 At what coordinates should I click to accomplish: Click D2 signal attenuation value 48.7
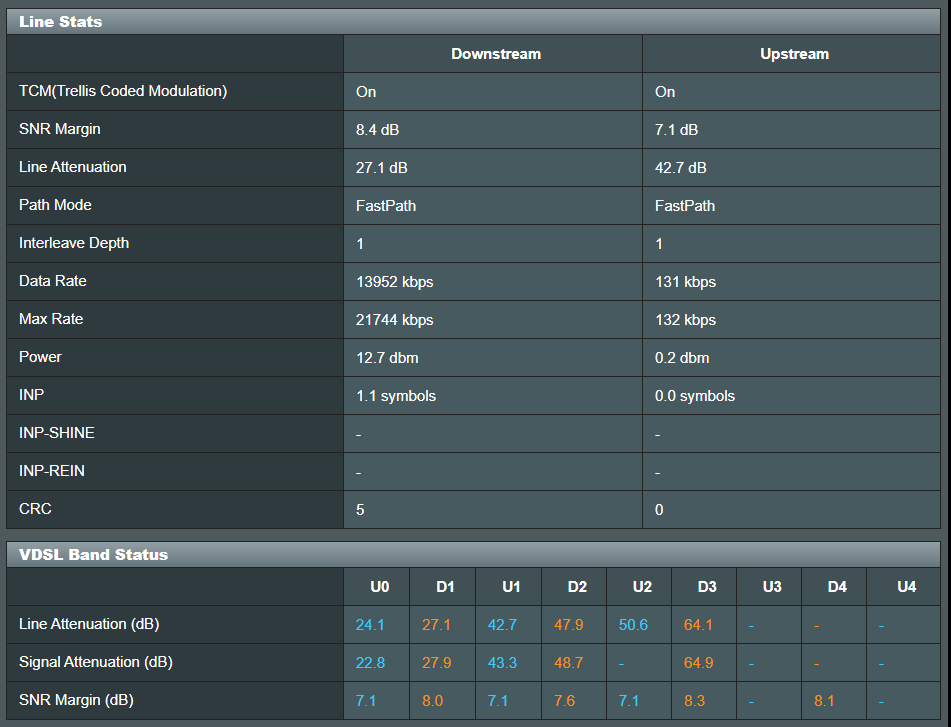[568, 663]
